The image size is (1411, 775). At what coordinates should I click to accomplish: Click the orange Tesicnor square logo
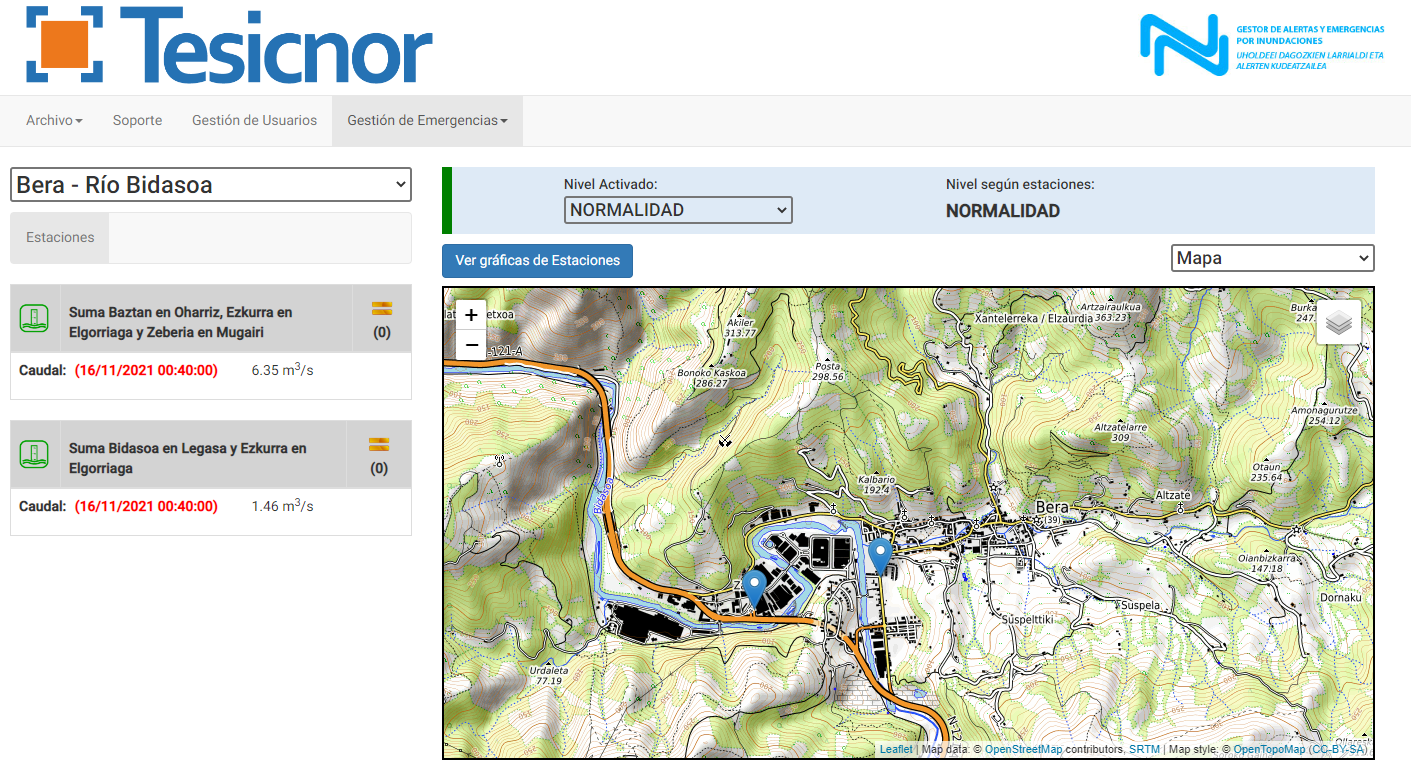coord(65,46)
